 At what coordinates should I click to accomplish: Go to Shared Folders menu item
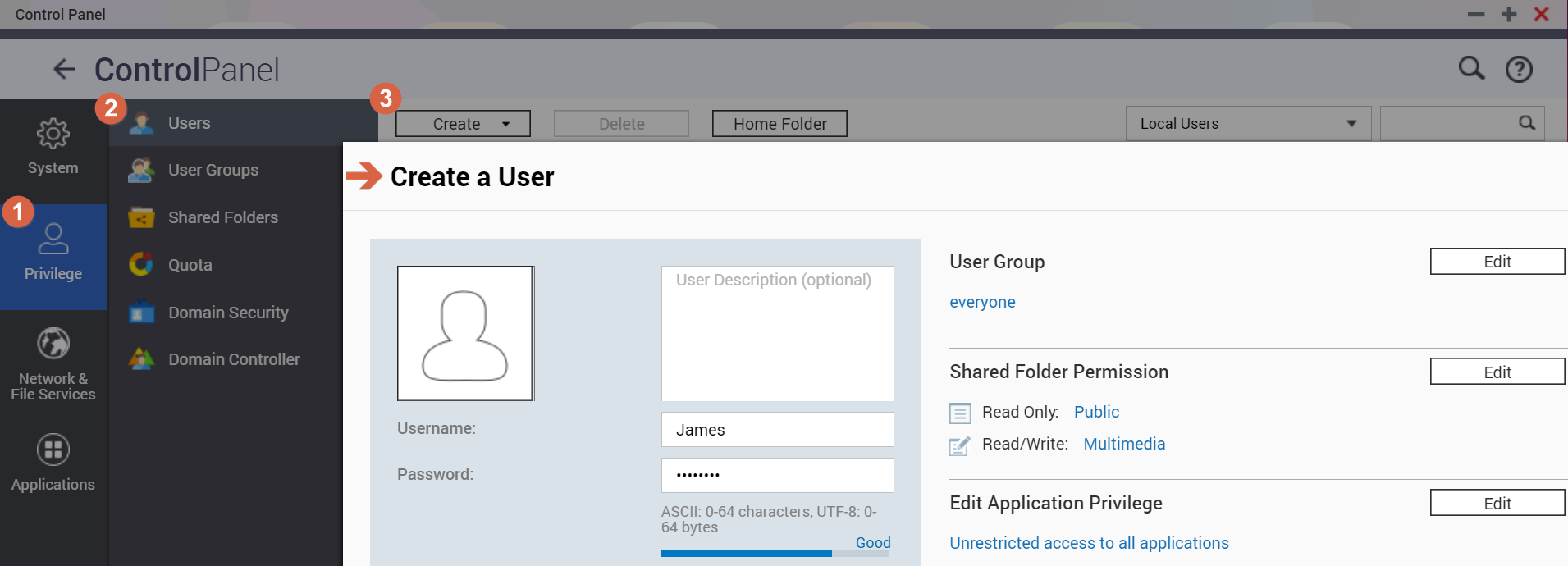pyautogui.click(x=222, y=217)
